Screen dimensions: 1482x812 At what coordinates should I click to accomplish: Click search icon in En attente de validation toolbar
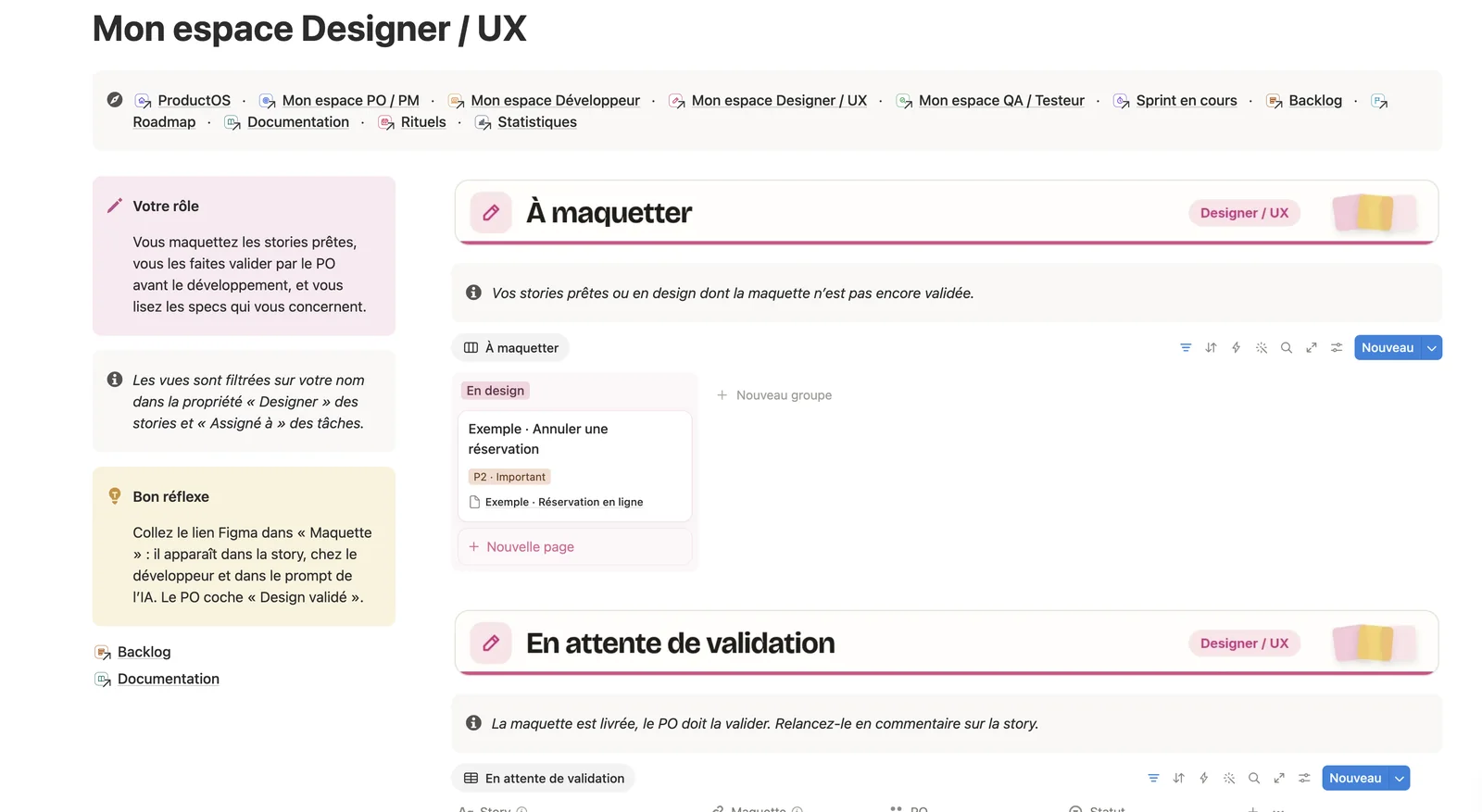[1254, 779]
